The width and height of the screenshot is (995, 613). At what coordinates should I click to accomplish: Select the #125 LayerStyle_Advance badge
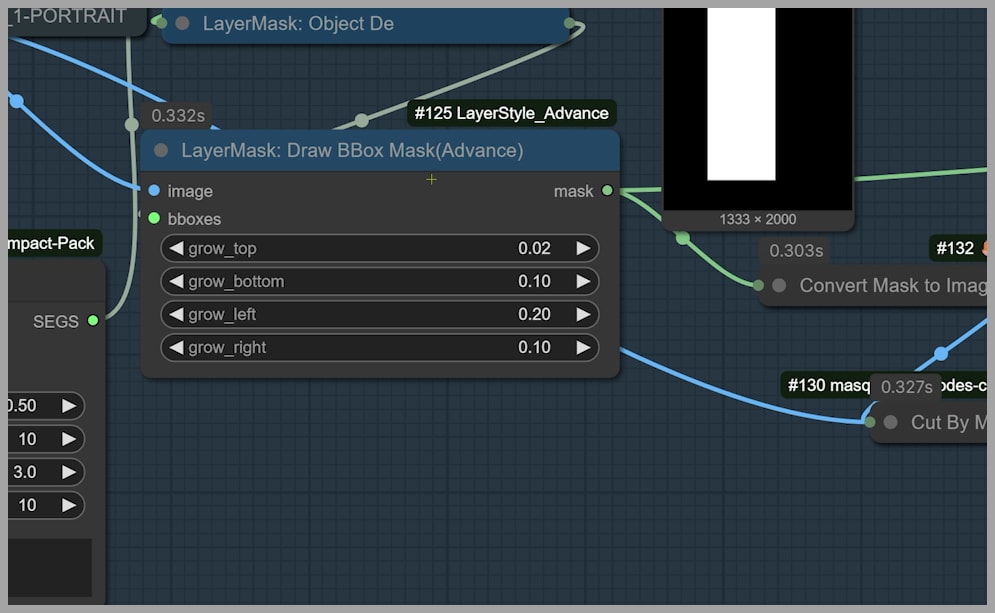click(511, 113)
